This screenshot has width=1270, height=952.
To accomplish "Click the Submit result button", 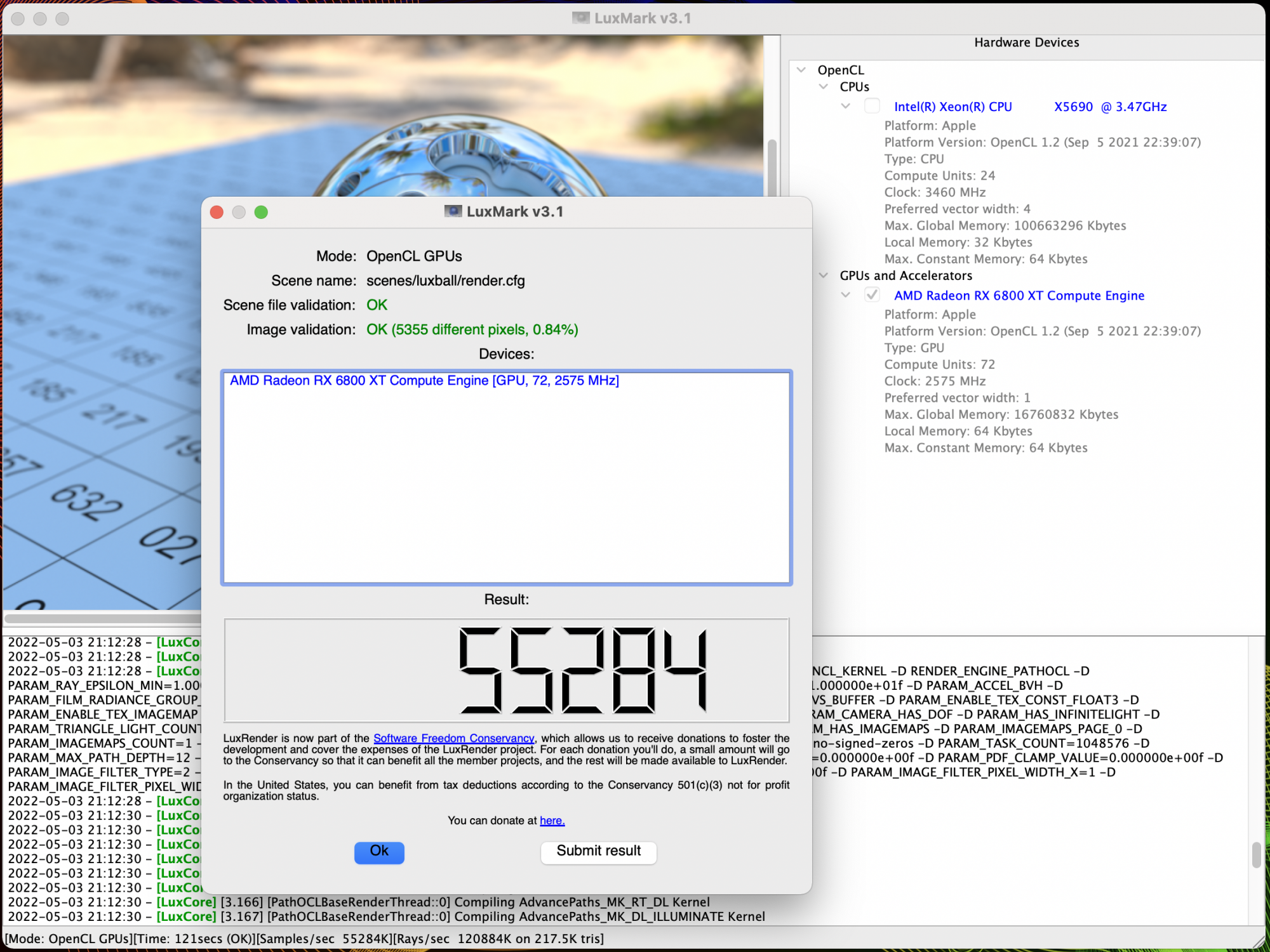I will pyautogui.click(x=598, y=852).
